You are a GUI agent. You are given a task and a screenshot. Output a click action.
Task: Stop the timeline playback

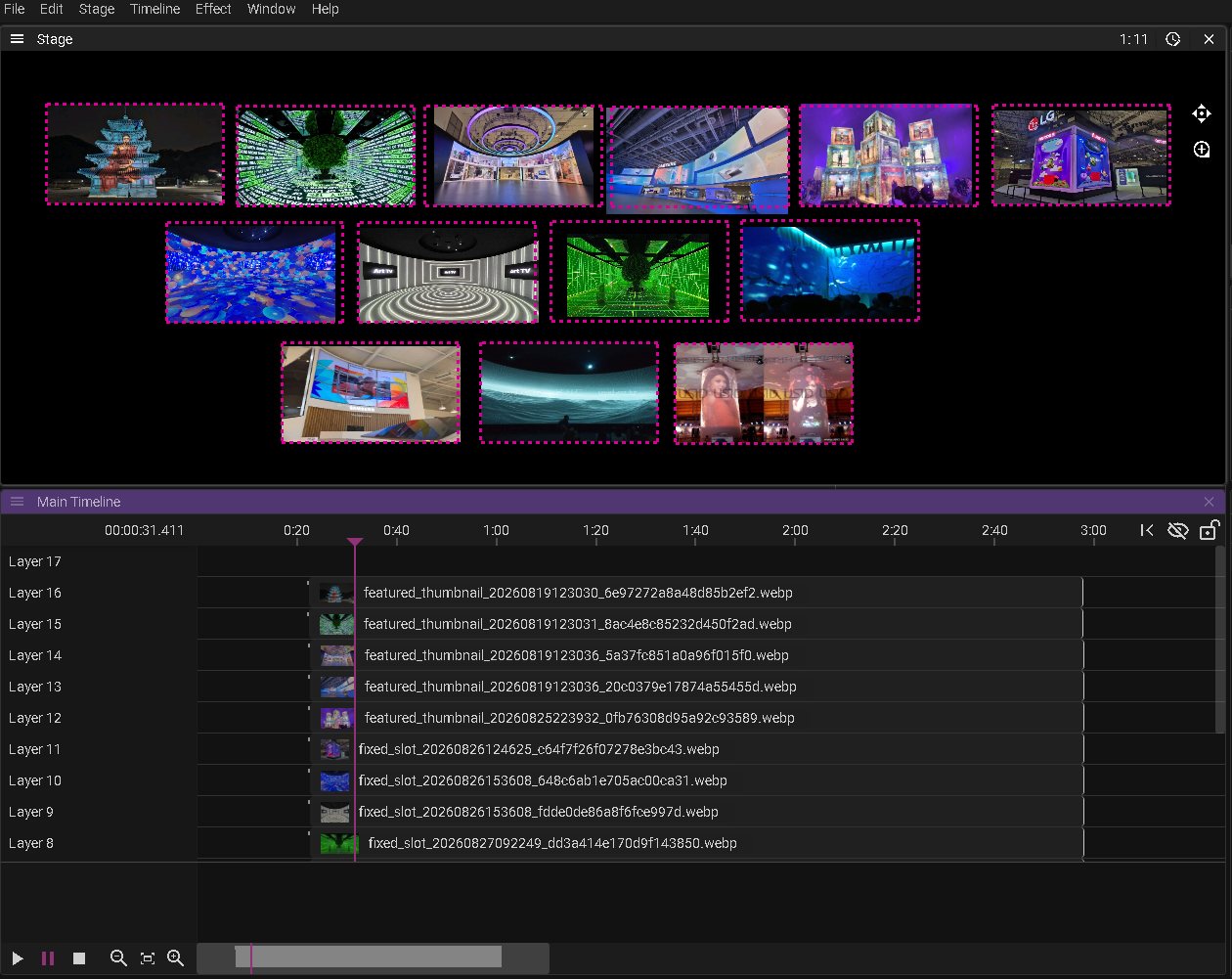pos(80,958)
